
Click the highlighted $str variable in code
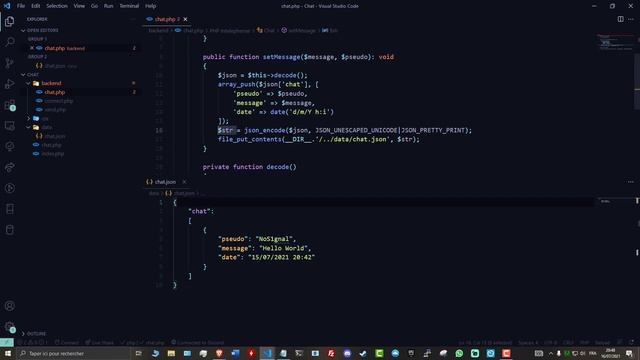point(226,130)
